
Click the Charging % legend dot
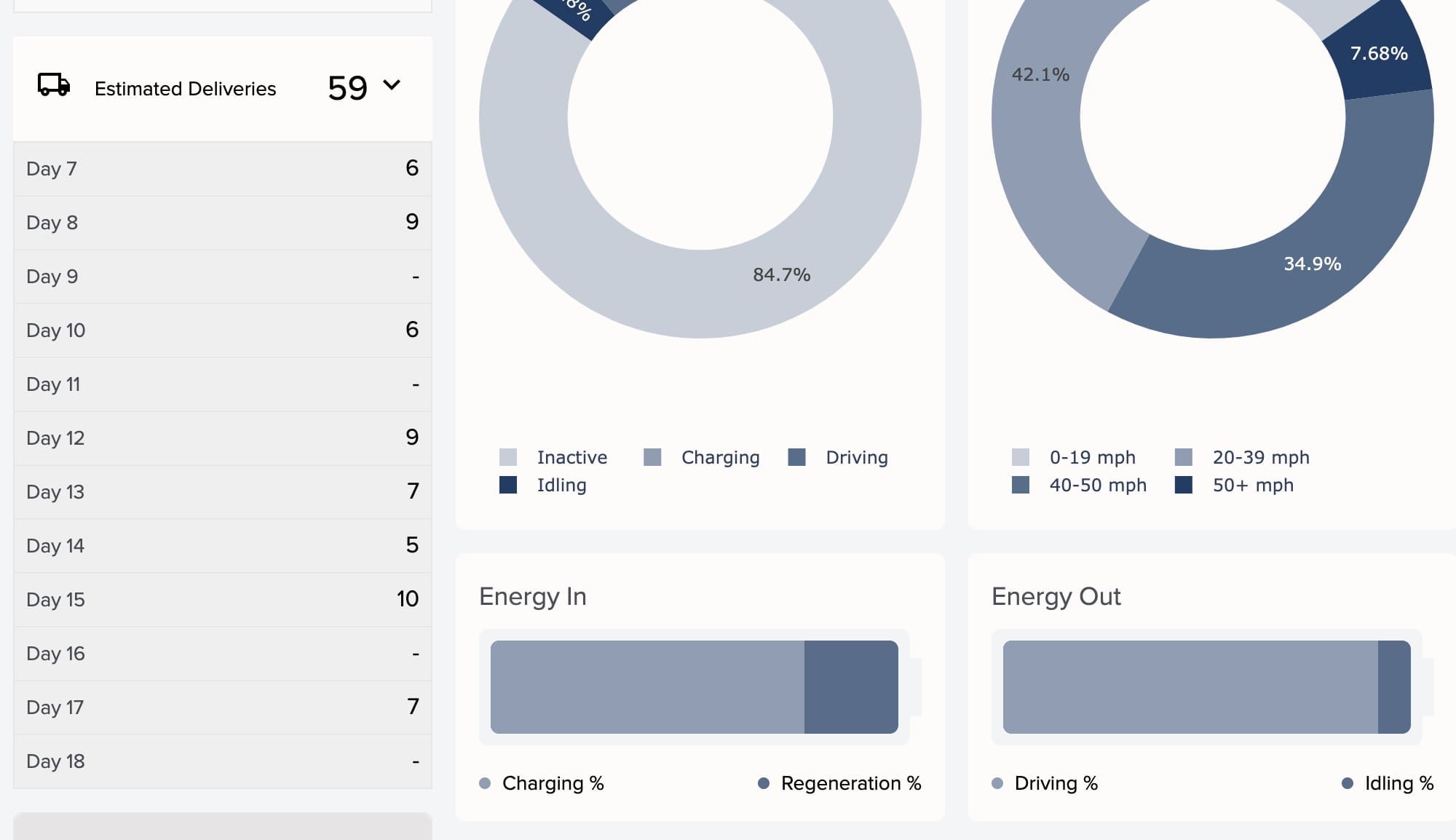tap(485, 783)
